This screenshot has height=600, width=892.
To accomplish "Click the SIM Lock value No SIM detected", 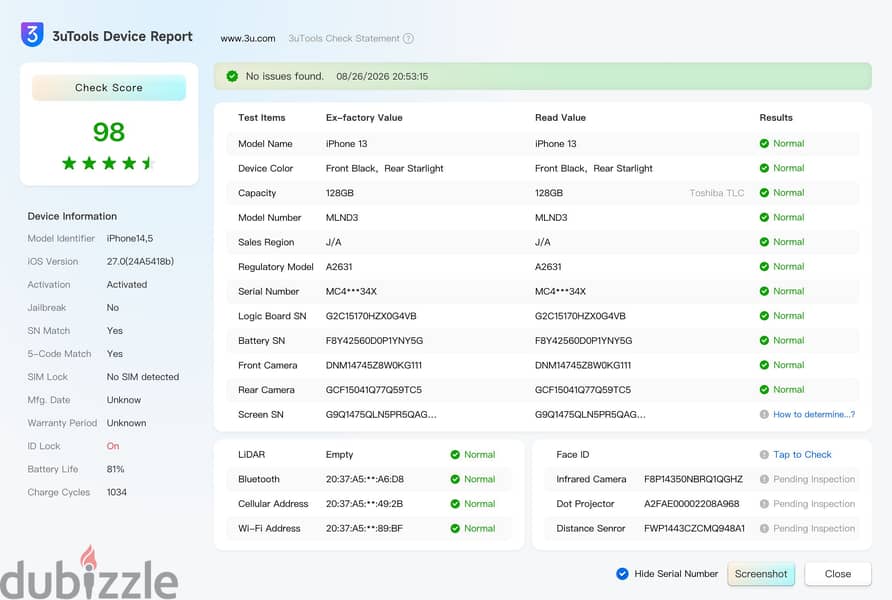I will click(x=143, y=376).
